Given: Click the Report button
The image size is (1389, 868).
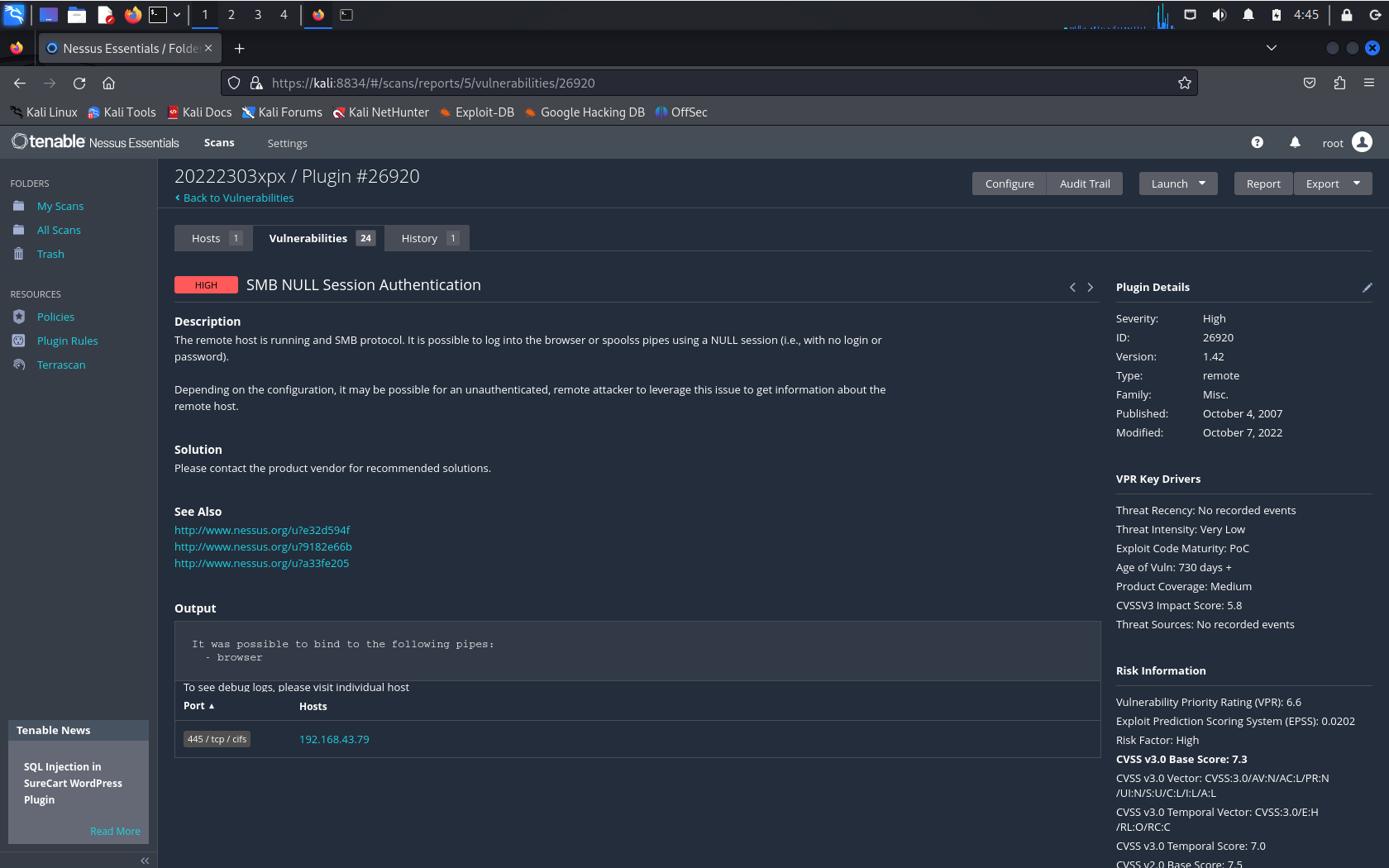Looking at the screenshot, I should 1263,184.
